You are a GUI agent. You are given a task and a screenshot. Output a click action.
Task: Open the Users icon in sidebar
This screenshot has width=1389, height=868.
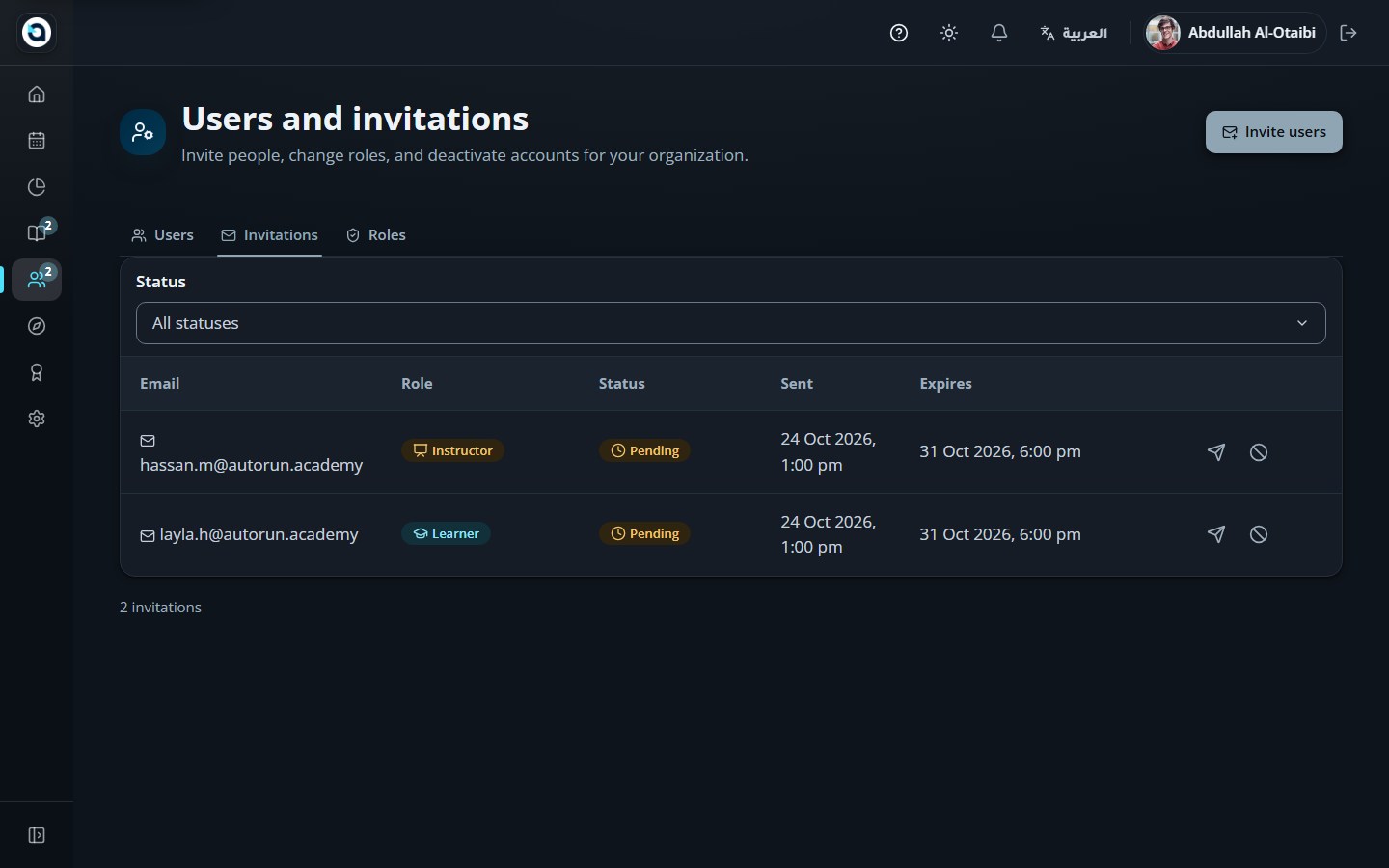37,280
